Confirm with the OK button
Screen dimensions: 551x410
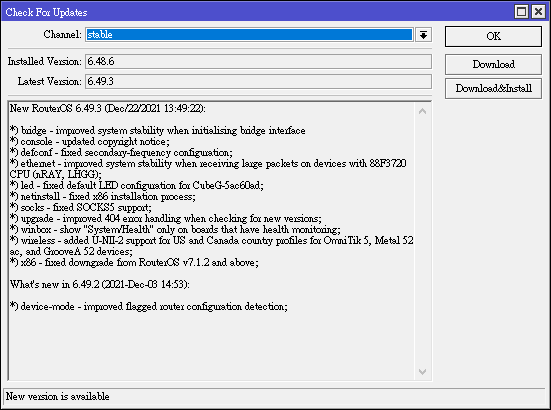coord(493,36)
